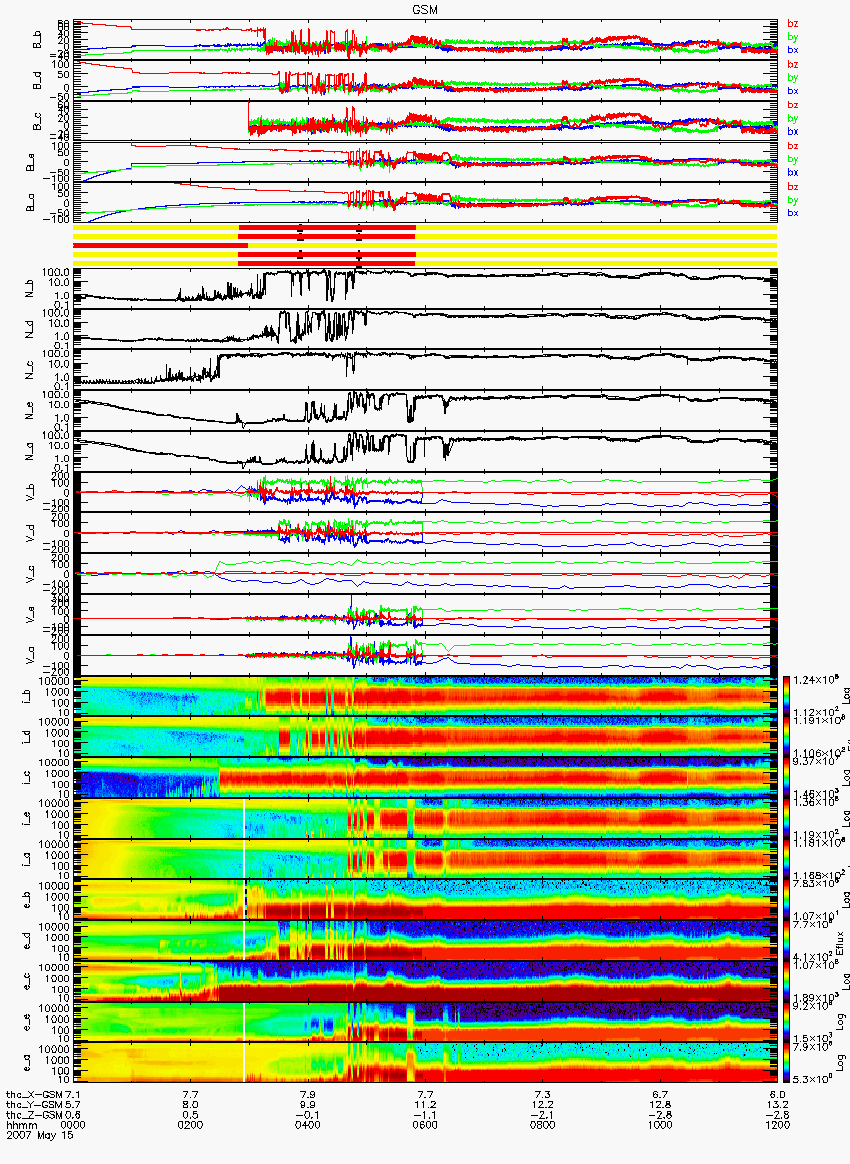The width and height of the screenshot is (850, 1164).
Task: Click the GSM plot title
Action: (425, 10)
